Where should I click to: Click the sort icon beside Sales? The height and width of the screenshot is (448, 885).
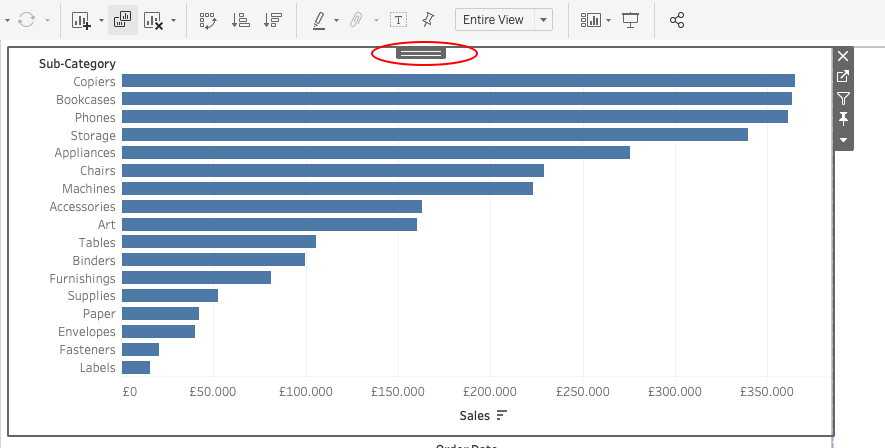tap(502, 415)
